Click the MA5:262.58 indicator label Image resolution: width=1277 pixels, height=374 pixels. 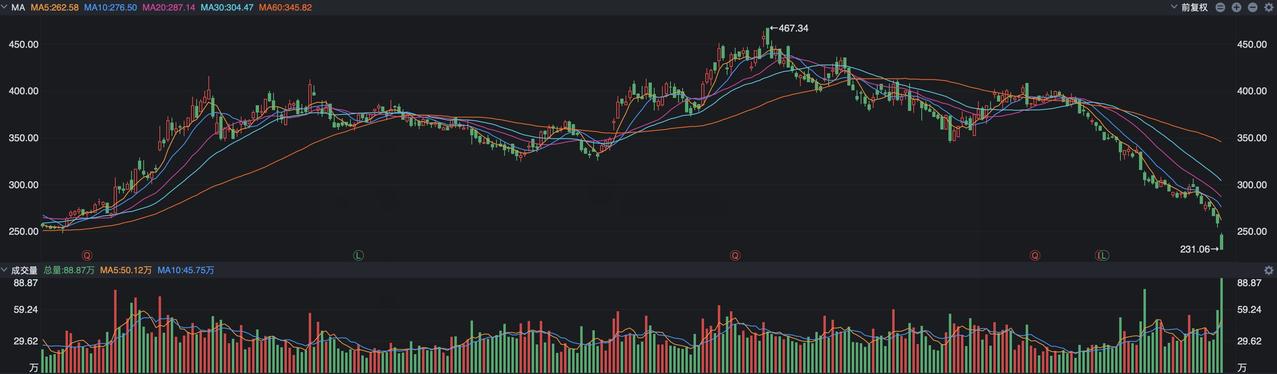55,7
